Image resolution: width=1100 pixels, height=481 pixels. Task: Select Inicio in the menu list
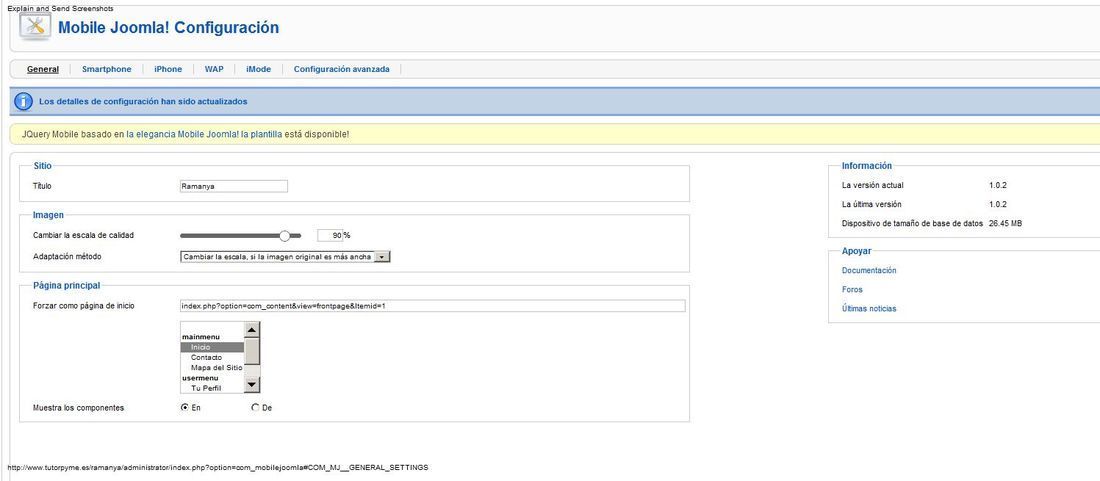pos(213,347)
